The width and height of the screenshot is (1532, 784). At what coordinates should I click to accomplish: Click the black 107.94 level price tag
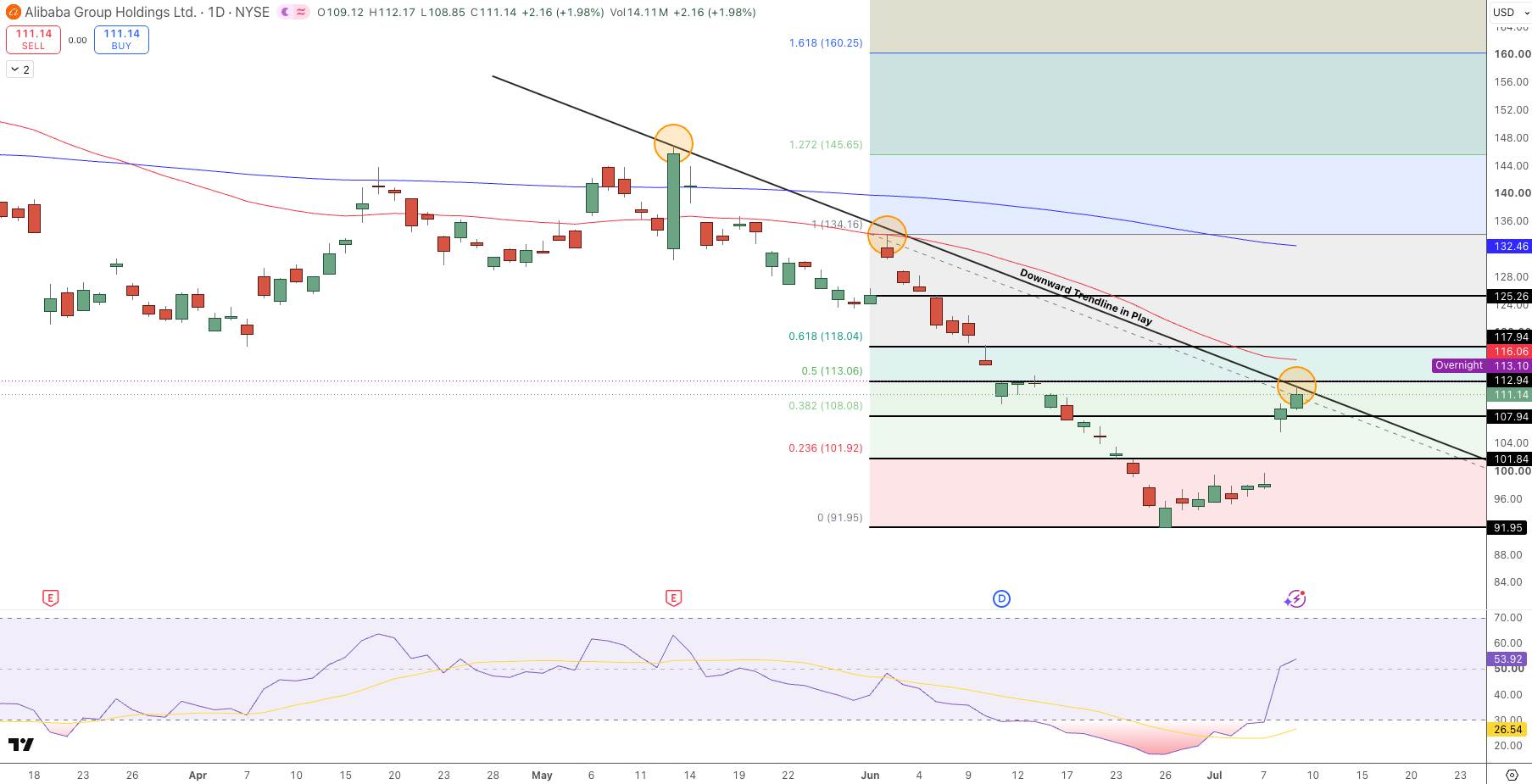[x=1511, y=417]
